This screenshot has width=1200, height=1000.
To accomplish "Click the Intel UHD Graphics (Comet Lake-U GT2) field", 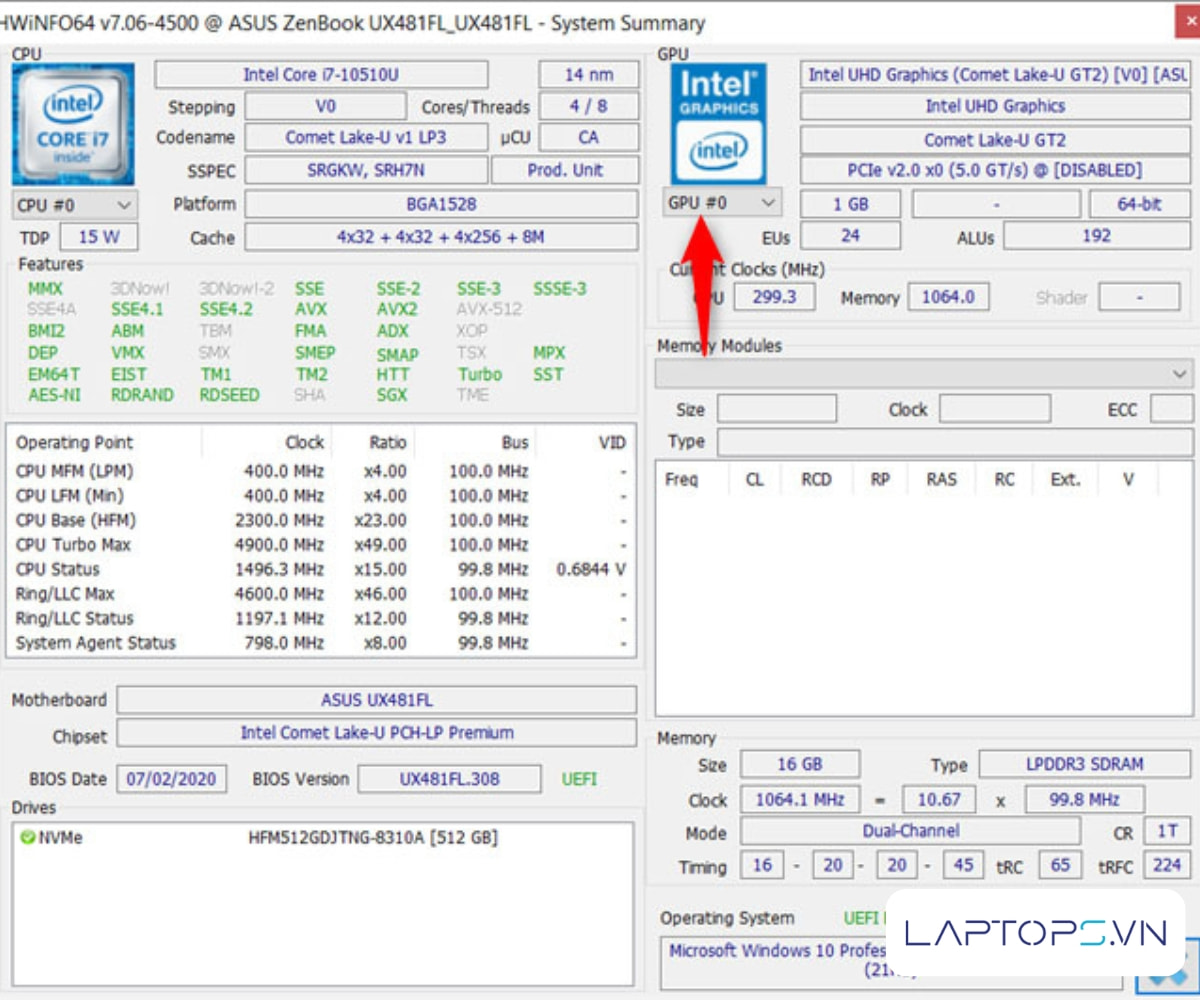I will 996,75.
